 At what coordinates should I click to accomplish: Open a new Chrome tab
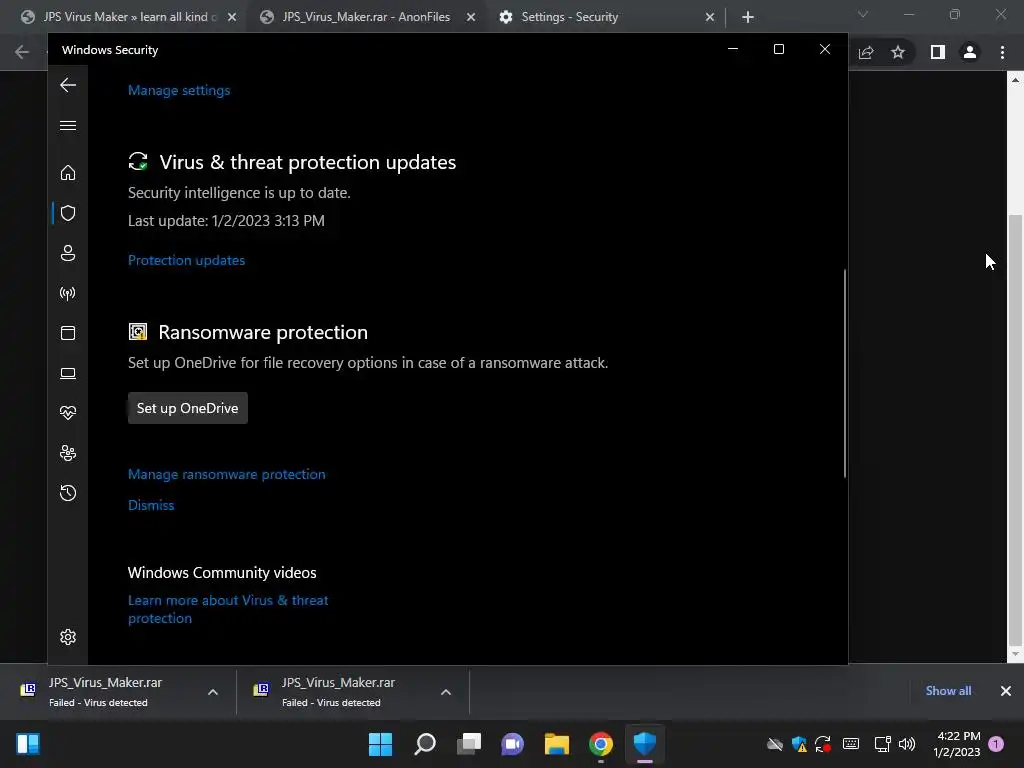coord(748,18)
